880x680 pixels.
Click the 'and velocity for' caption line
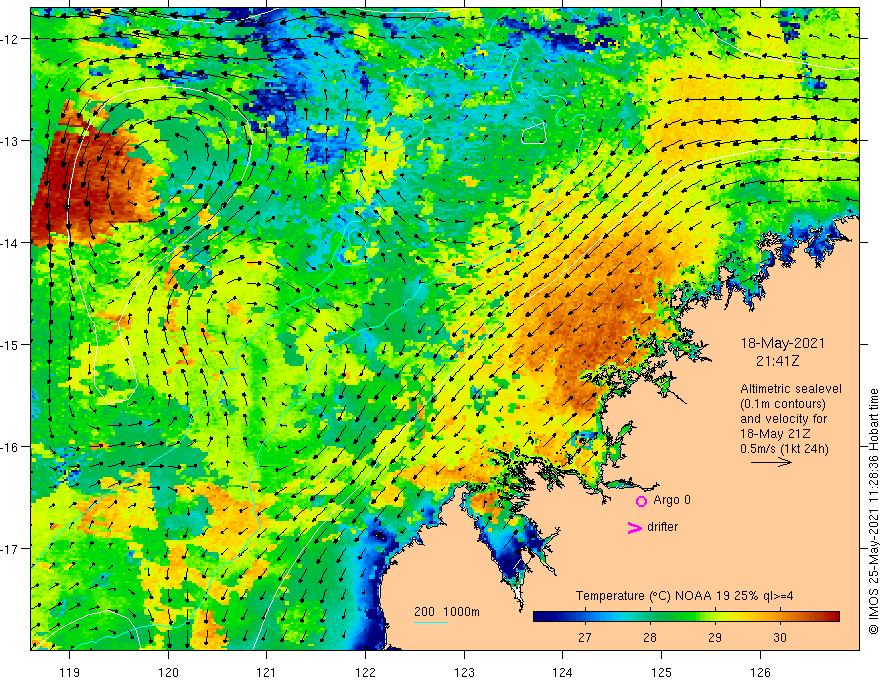(x=783, y=419)
